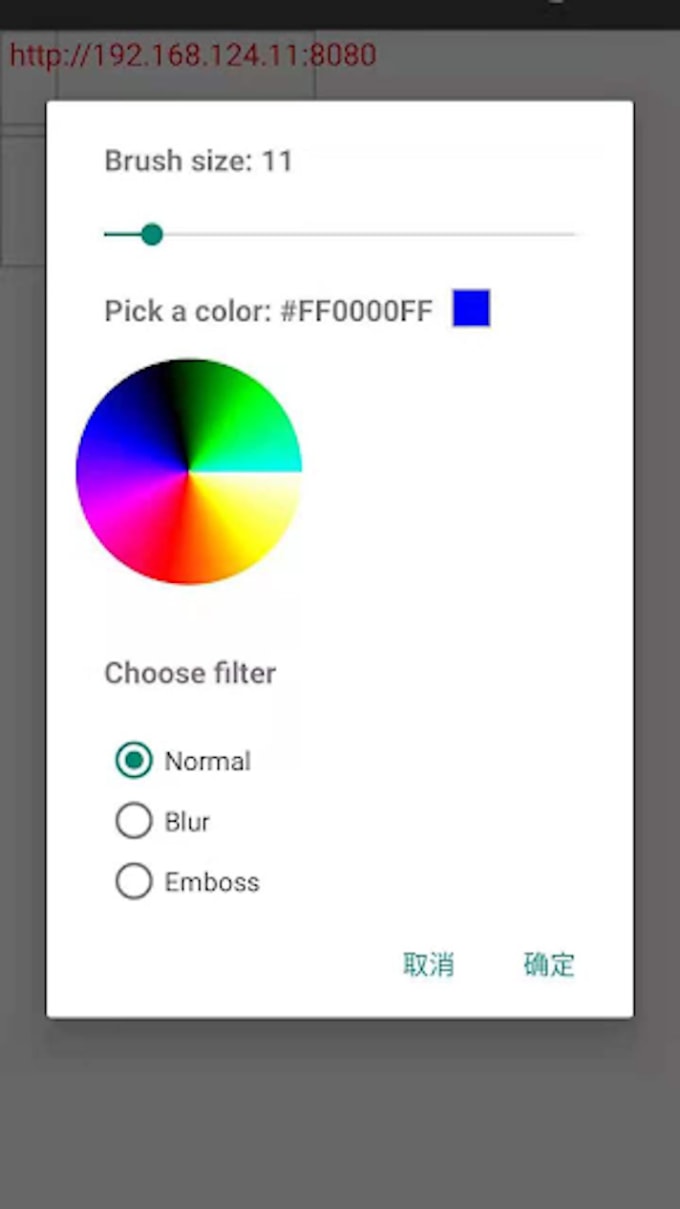Click the Pick a color hex value text
Screen dimensions: 680x1209
click(356, 311)
